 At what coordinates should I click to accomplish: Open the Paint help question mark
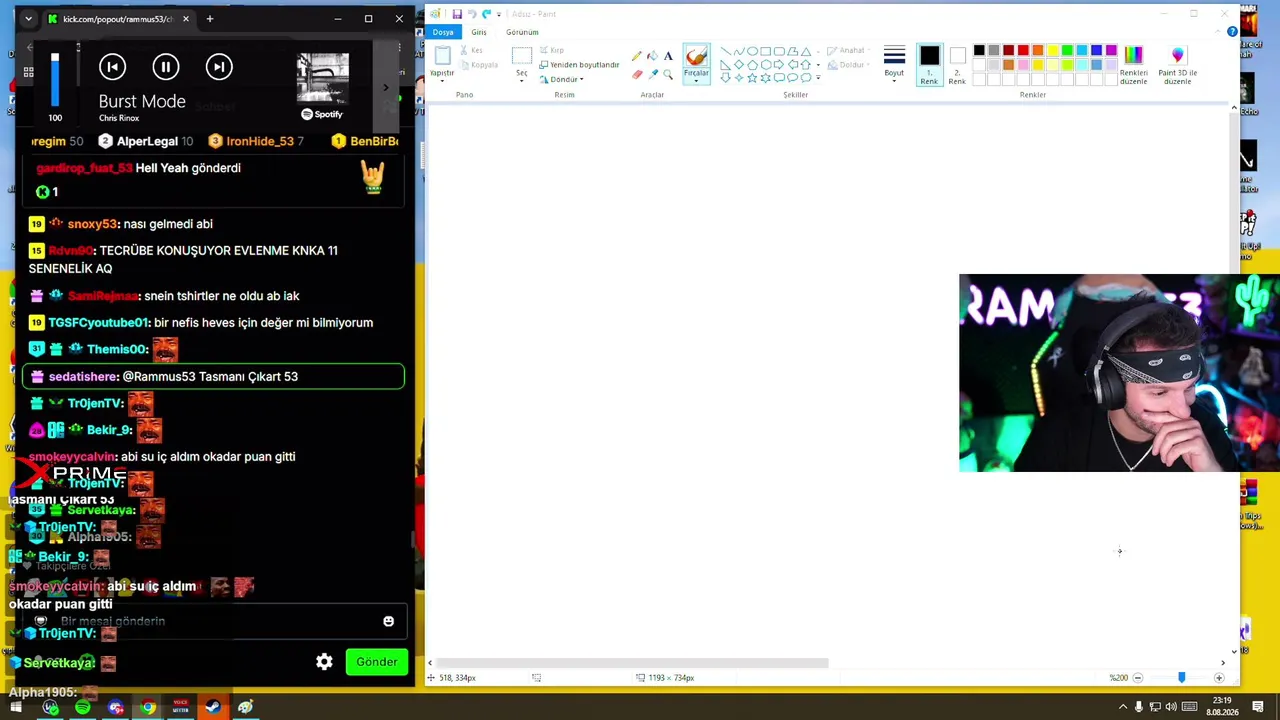pyautogui.click(x=1232, y=32)
